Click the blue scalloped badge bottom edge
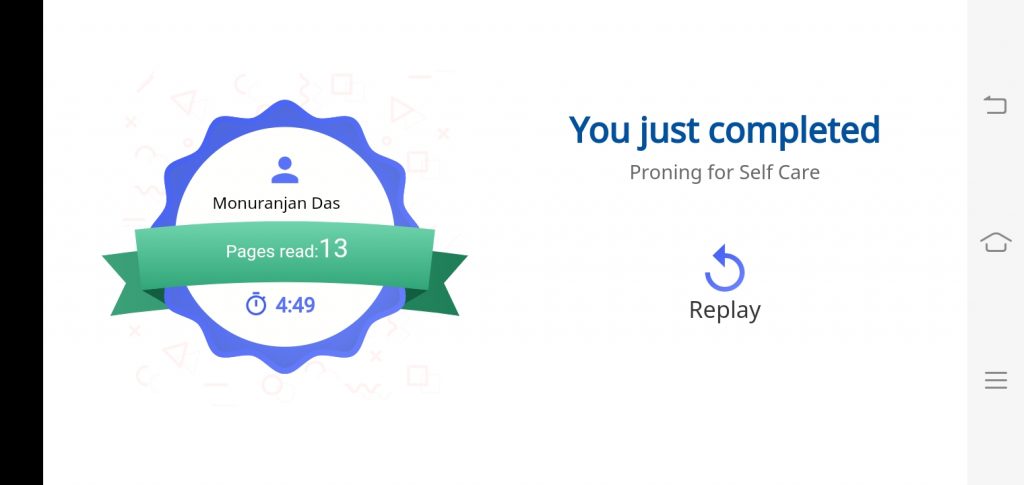This screenshot has height=485, width=1024. [285, 360]
